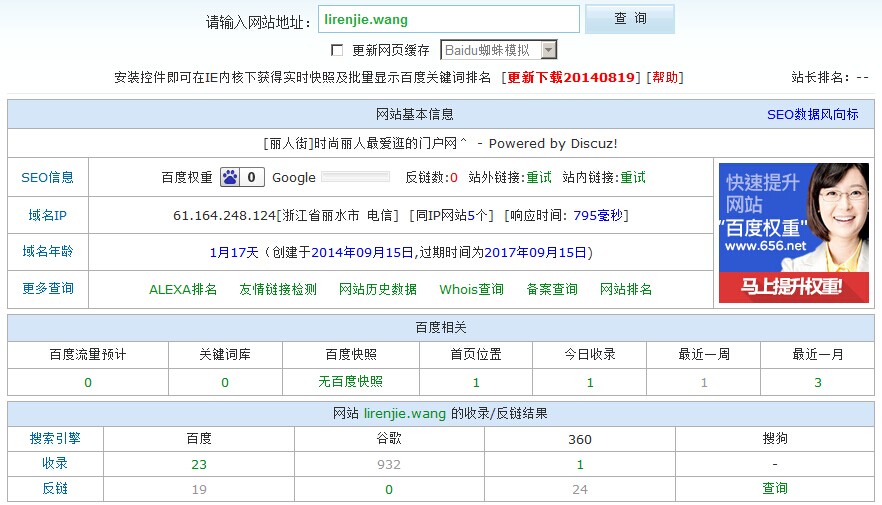Click the 反链数 value 0

click(x=453, y=178)
